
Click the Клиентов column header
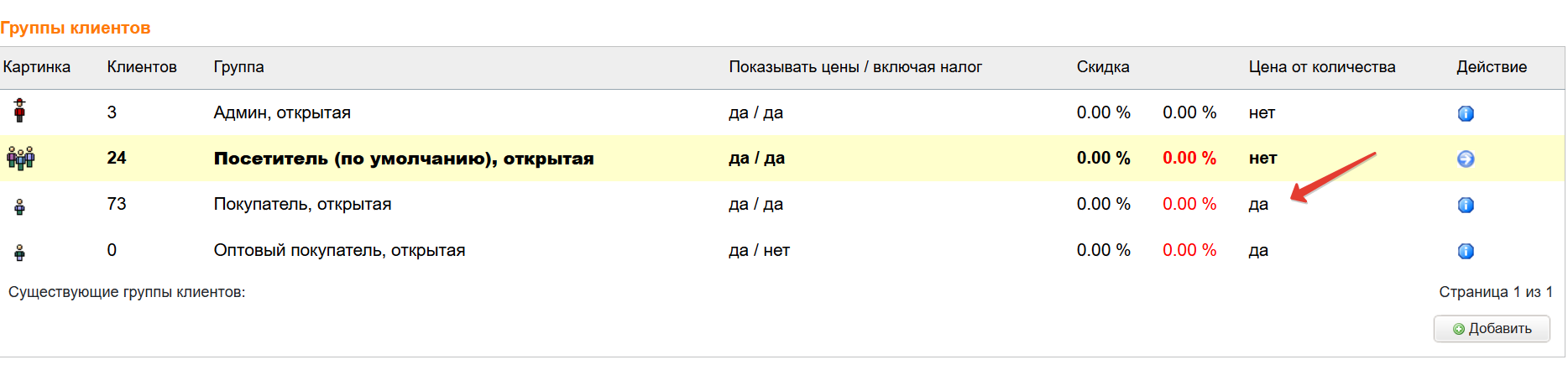(142, 67)
